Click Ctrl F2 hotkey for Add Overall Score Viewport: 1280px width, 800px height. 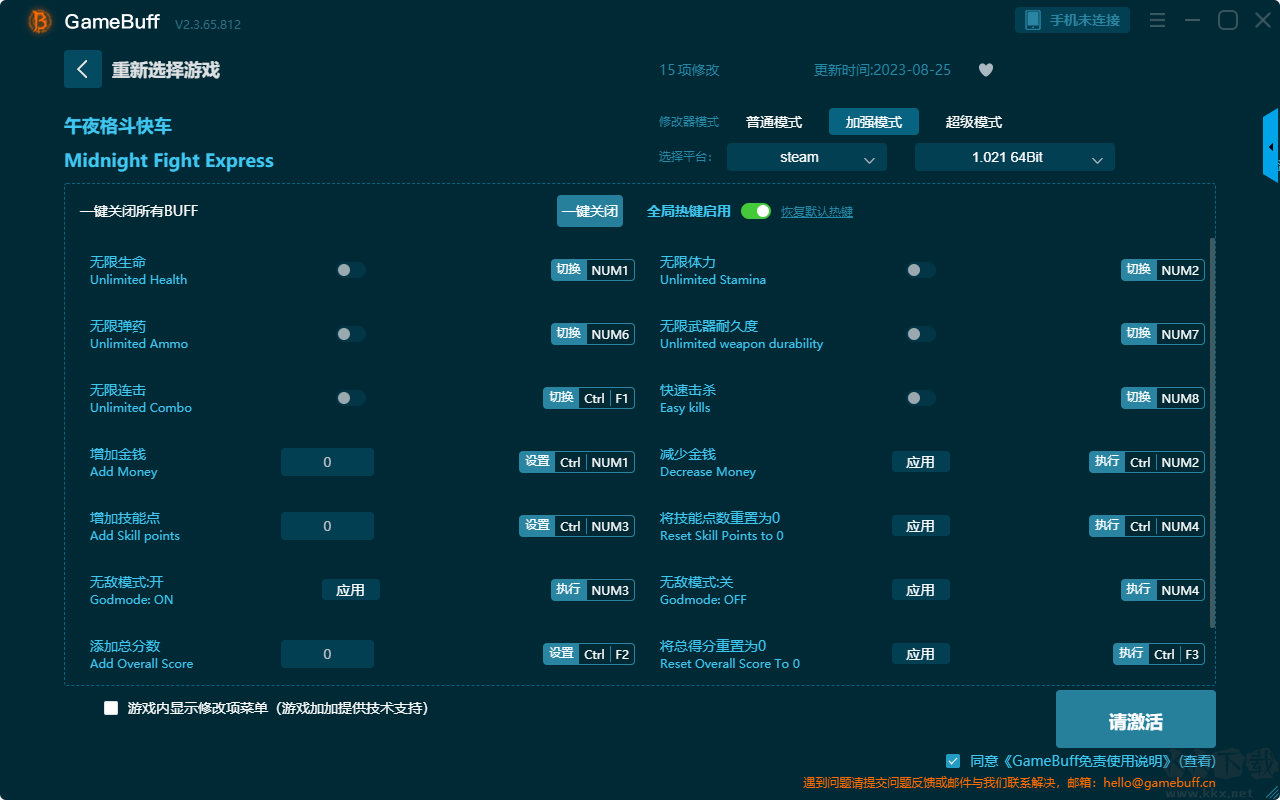coord(589,654)
